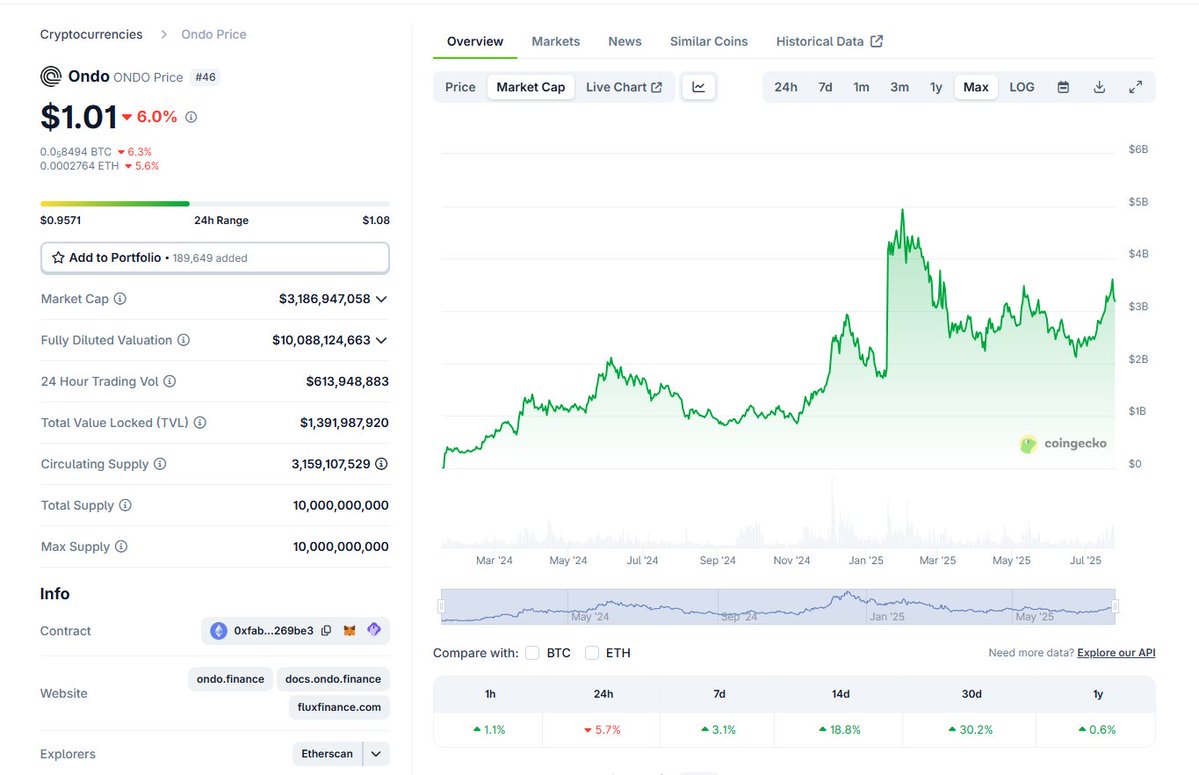Open the calendar date range picker
Viewport: 1199px width, 775px height.
click(x=1063, y=87)
